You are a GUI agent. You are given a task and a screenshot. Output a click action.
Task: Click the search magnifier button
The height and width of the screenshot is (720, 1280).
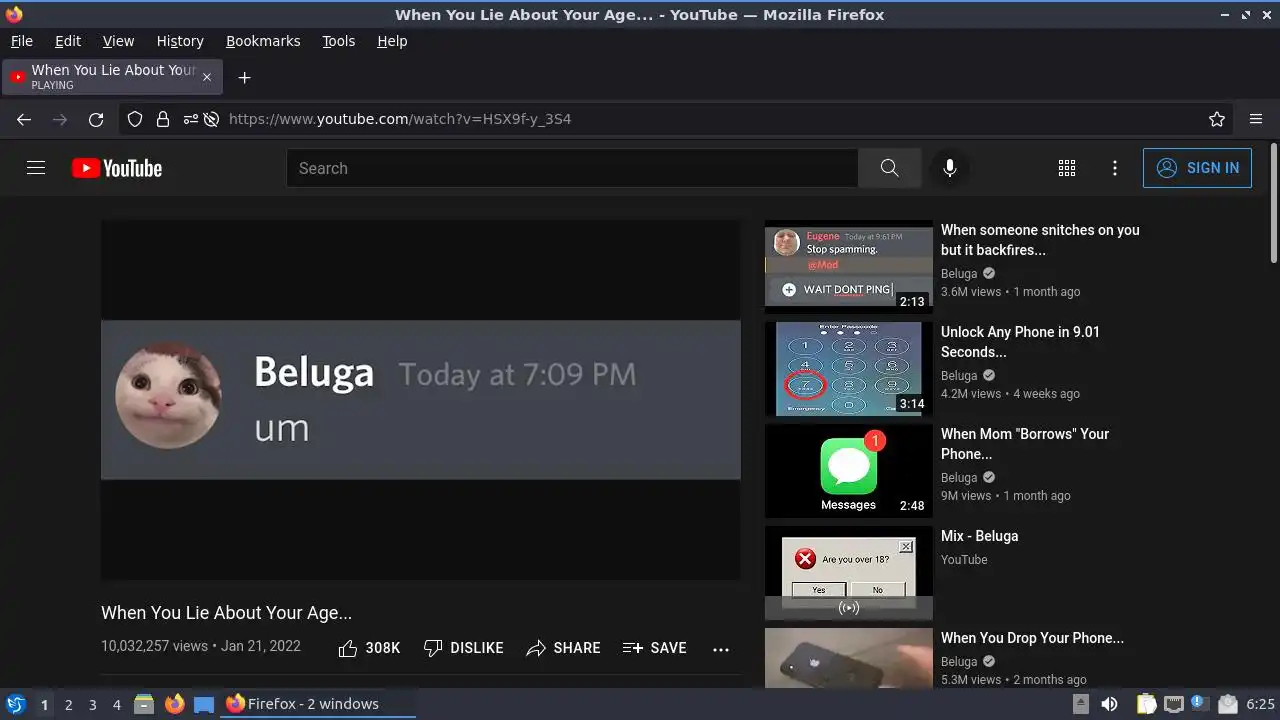[x=889, y=168]
